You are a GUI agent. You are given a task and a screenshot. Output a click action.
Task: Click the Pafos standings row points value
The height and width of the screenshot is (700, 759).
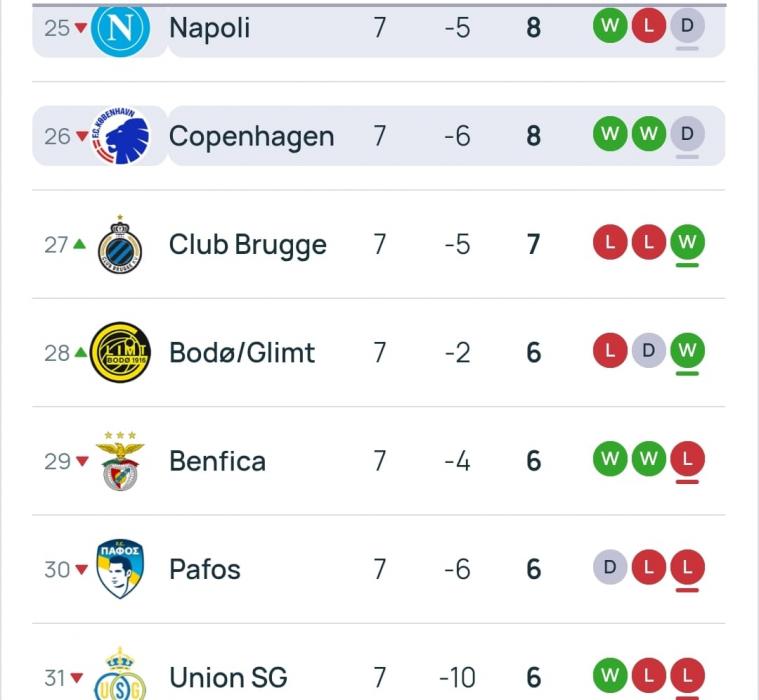click(533, 569)
